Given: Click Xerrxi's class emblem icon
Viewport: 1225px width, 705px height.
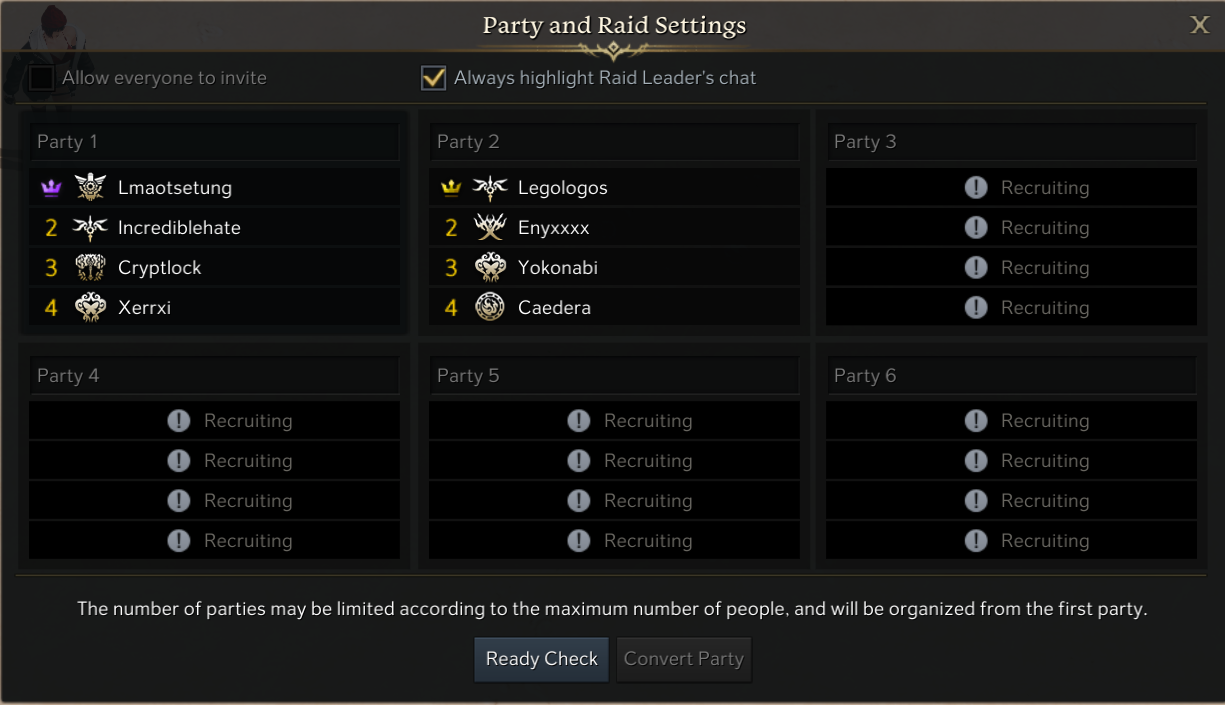Looking at the screenshot, I should pyautogui.click(x=90, y=308).
